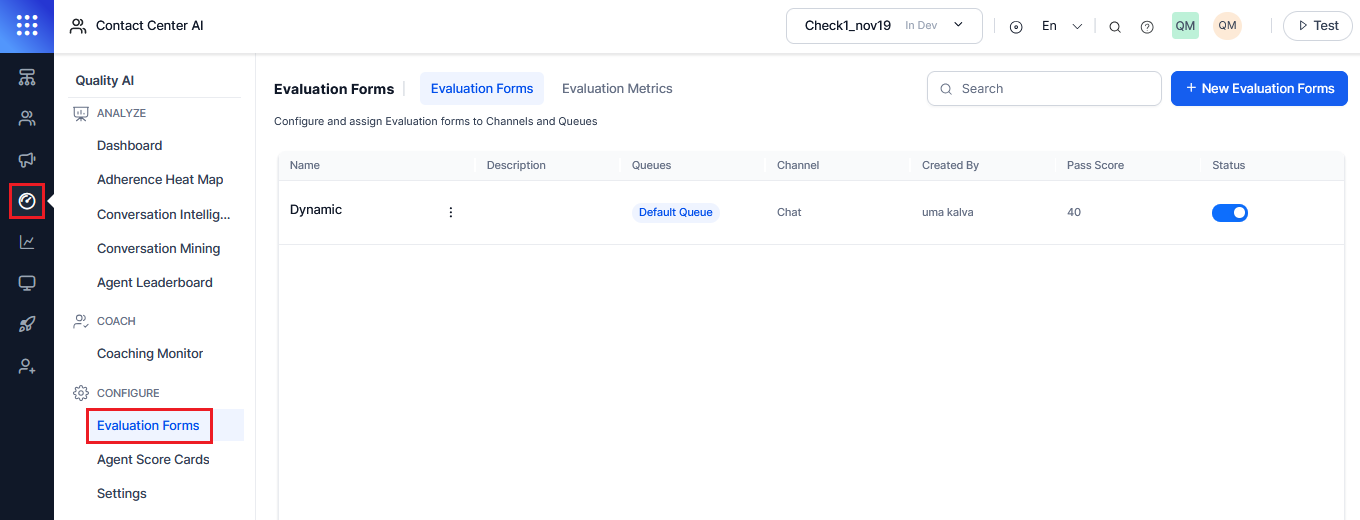The image size is (1360, 520).
Task: Open the megaphone campaigns icon
Action: coord(27,160)
